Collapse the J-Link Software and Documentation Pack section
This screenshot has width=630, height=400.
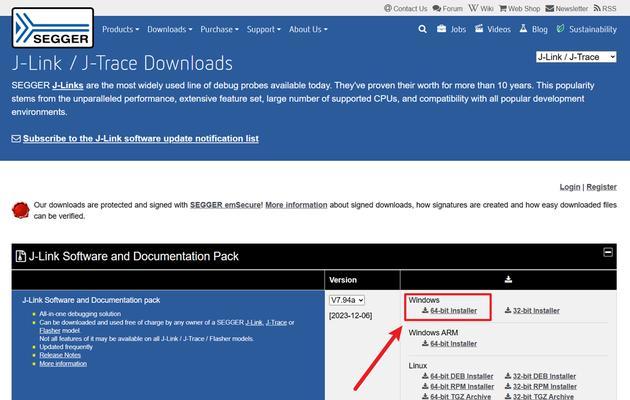click(x=608, y=253)
